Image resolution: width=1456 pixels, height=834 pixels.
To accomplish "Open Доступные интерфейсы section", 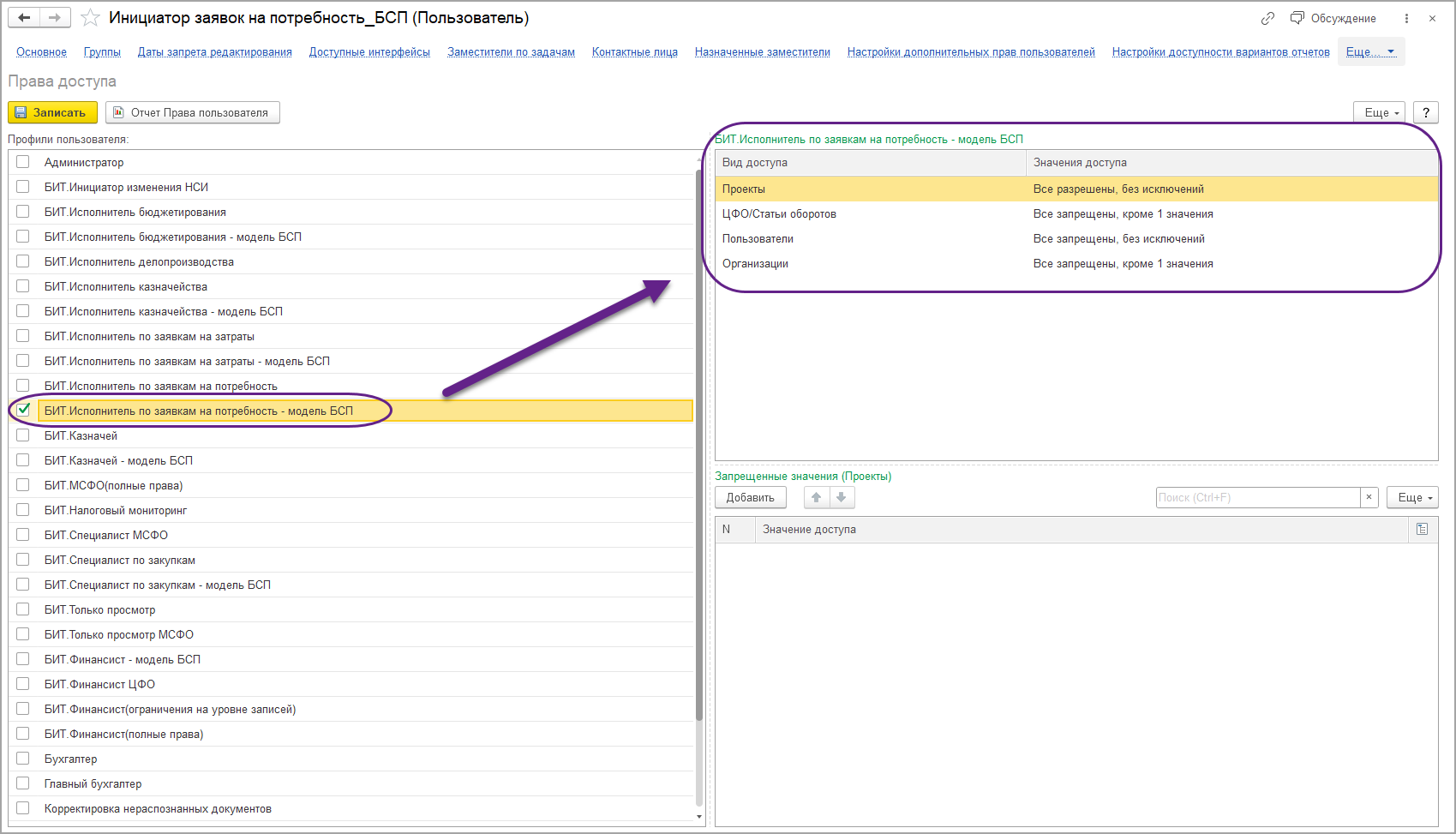I will [x=369, y=51].
